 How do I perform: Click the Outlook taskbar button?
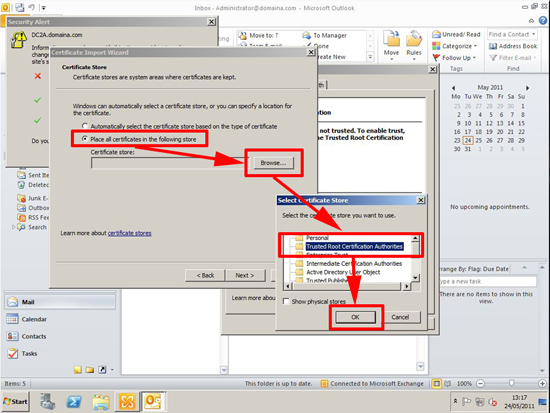click(x=153, y=401)
